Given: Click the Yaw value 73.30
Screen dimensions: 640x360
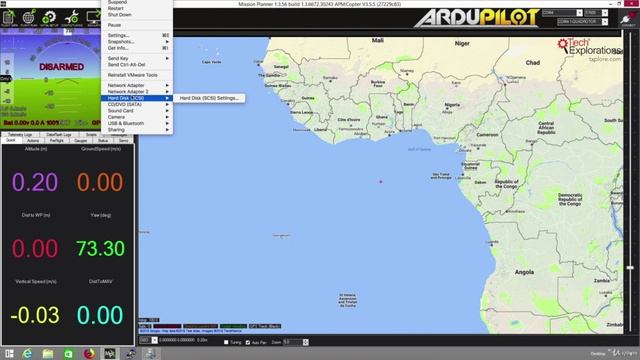Looking at the screenshot, I should pyautogui.click(x=100, y=249).
